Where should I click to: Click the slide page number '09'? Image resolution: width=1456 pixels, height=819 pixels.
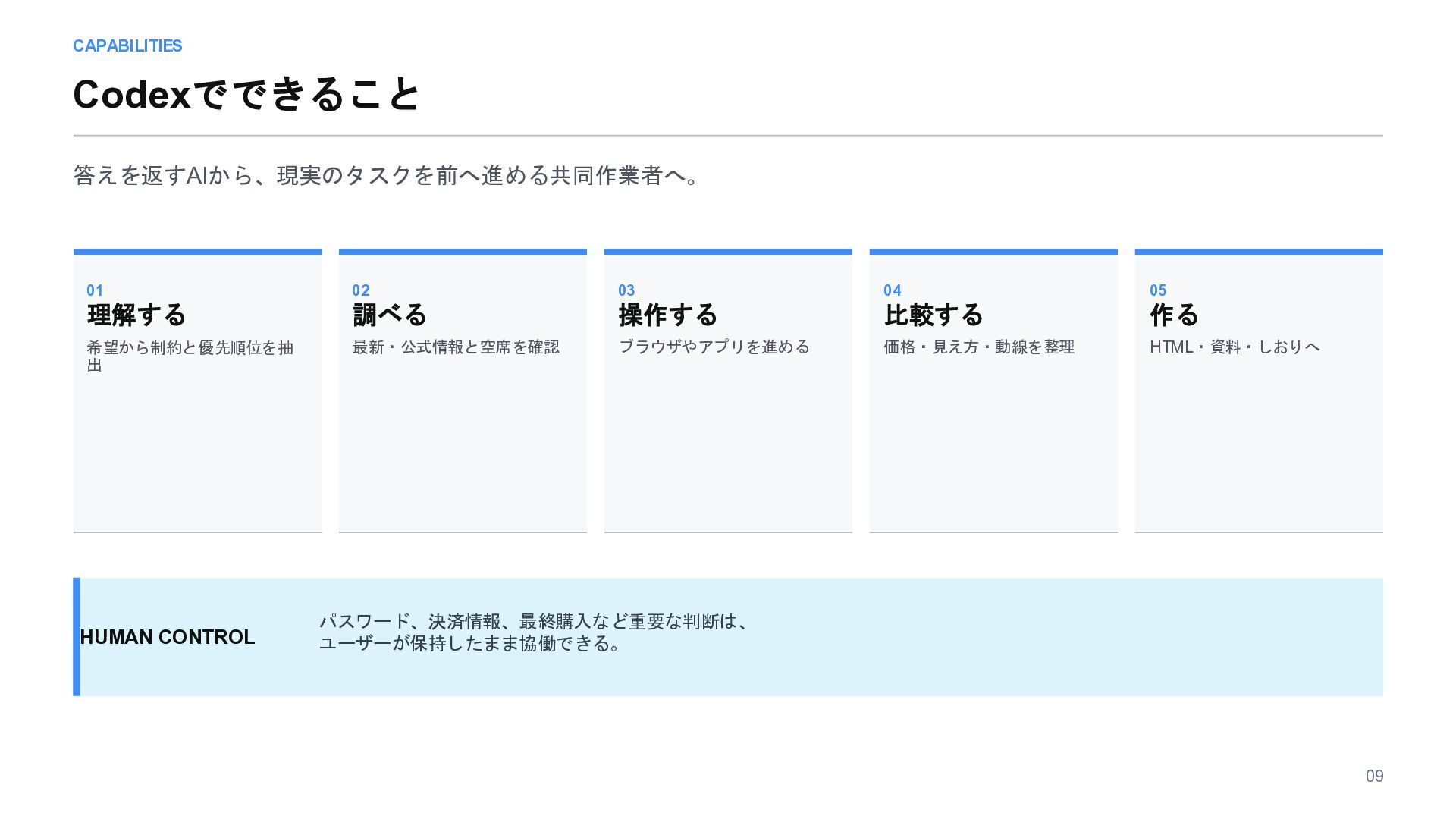point(1374,777)
